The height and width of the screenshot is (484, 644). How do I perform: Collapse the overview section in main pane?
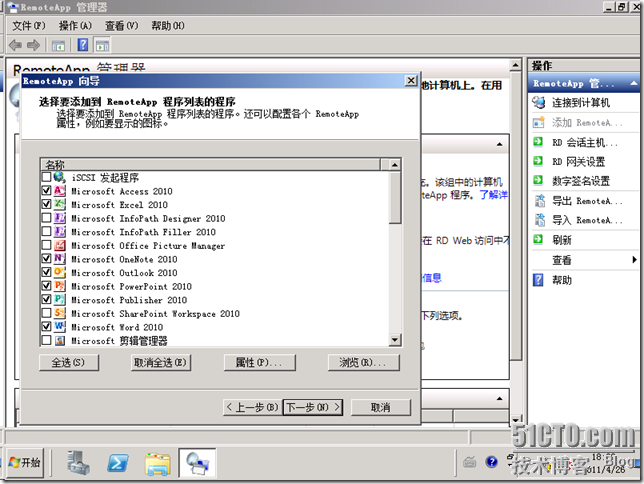coord(499,144)
